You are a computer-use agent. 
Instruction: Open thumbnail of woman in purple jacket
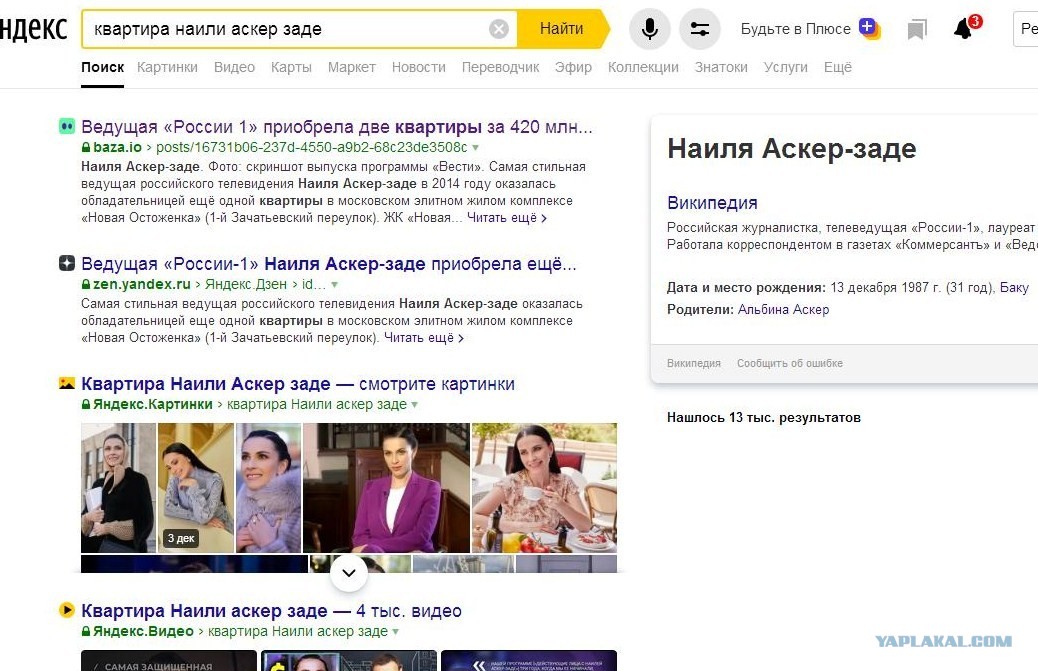coord(386,488)
